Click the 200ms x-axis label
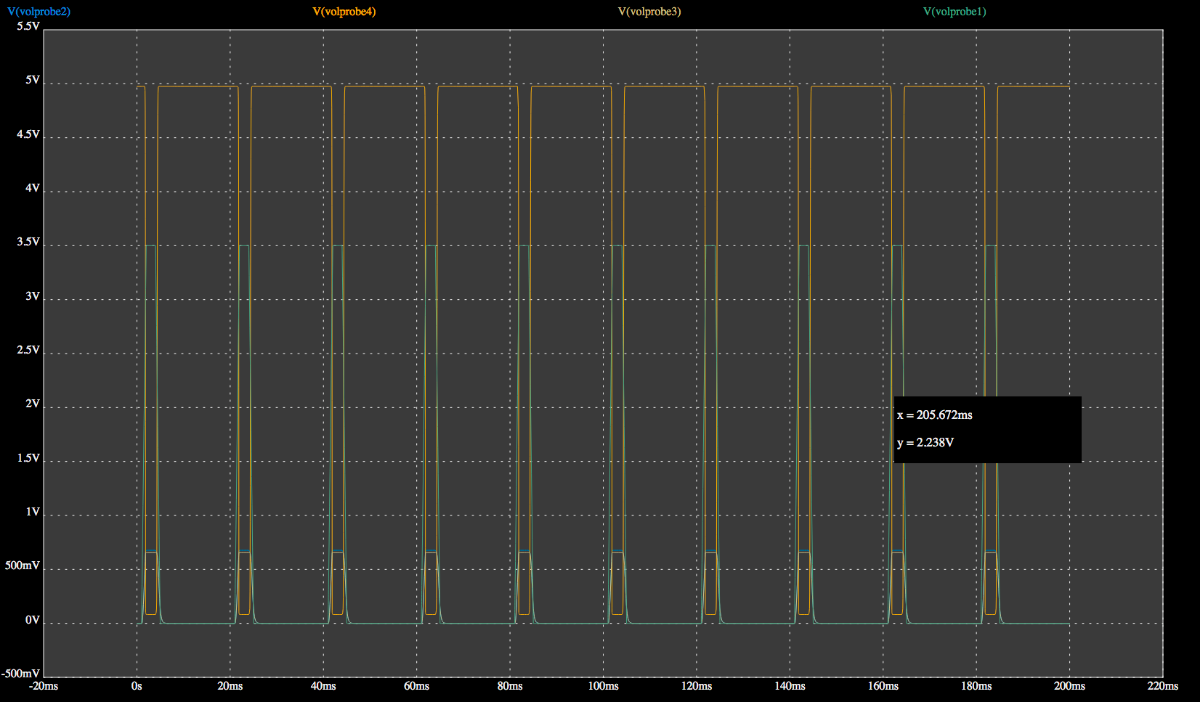The image size is (1200, 702). (x=1070, y=687)
